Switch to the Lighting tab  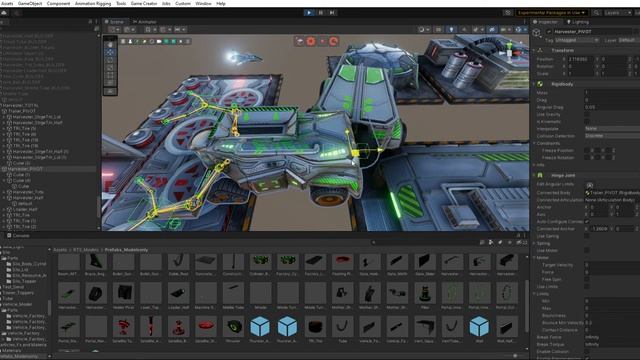click(578, 22)
